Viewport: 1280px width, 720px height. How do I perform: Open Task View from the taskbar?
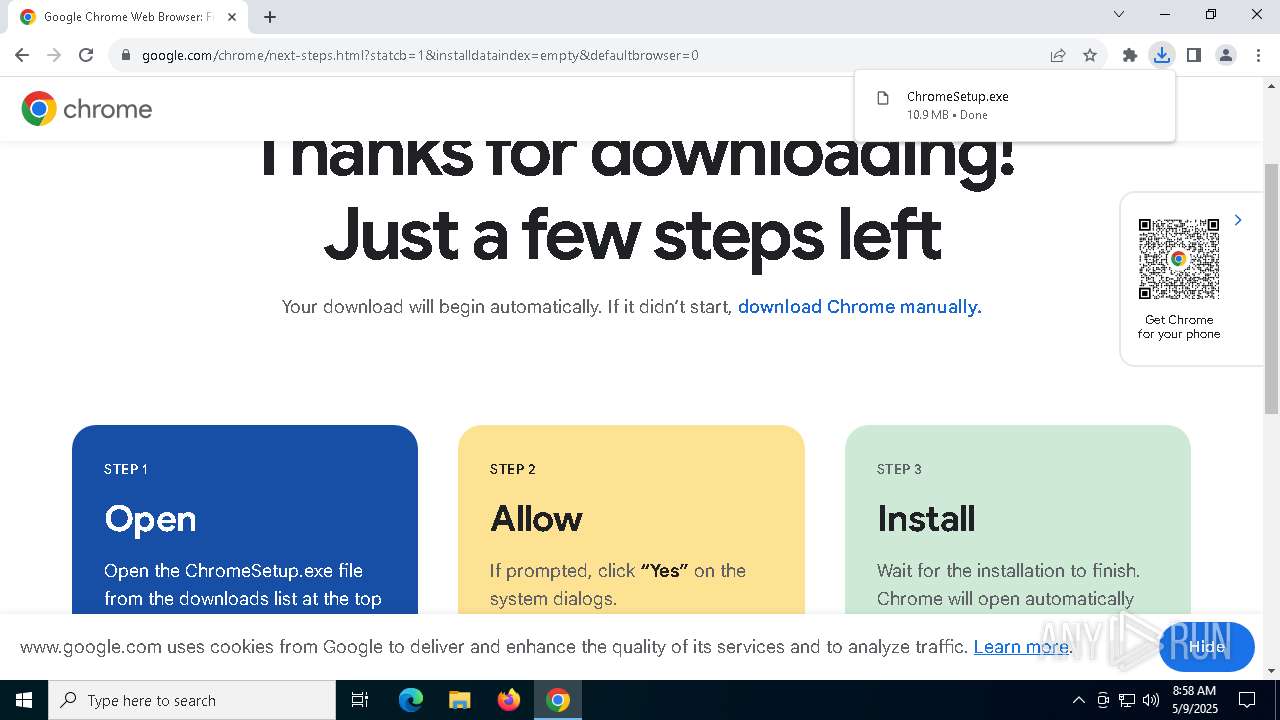pyautogui.click(x=360, y=700)
